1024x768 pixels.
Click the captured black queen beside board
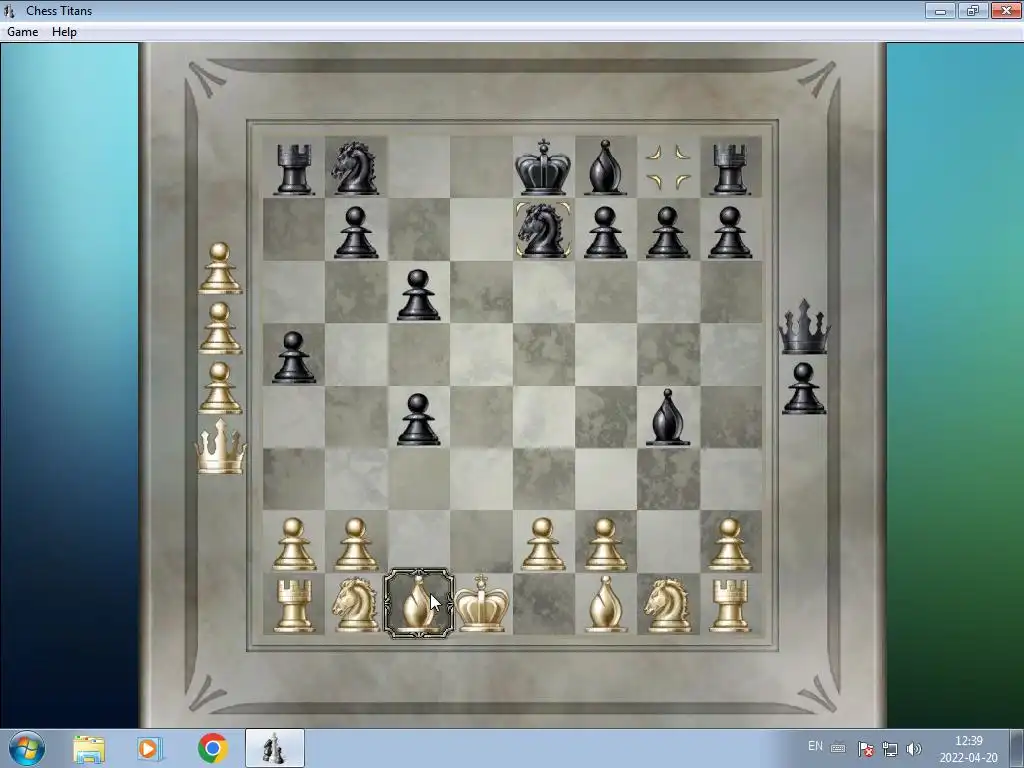pyautogui.click(x=804, y=327)
